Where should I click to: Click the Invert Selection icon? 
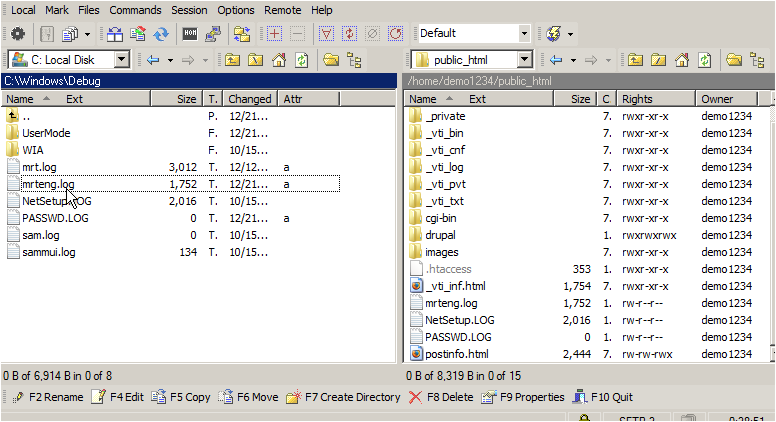pyautogui.click(x=349, y=34)
